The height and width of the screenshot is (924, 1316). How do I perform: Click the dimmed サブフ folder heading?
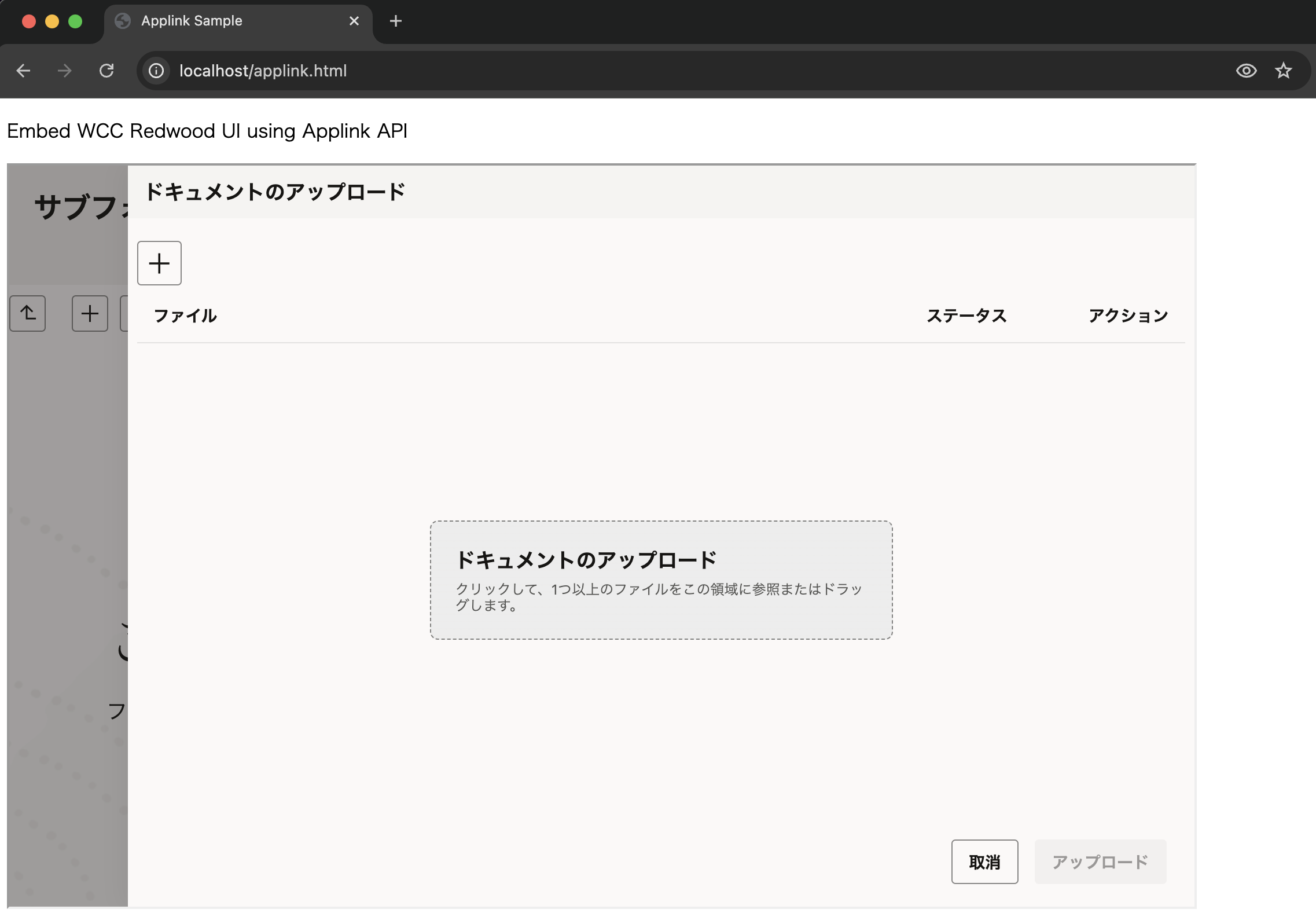pos(78,207)
